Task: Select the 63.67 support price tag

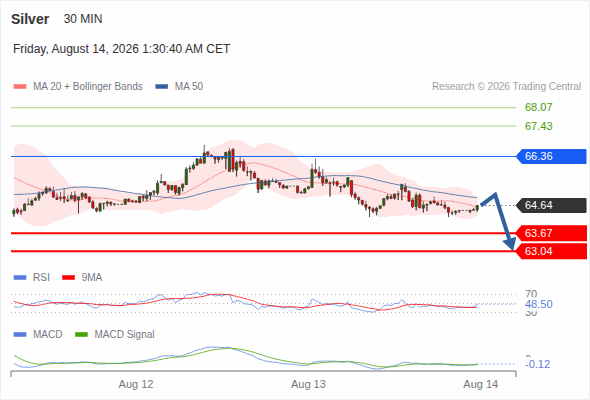Action: (551, 233)
